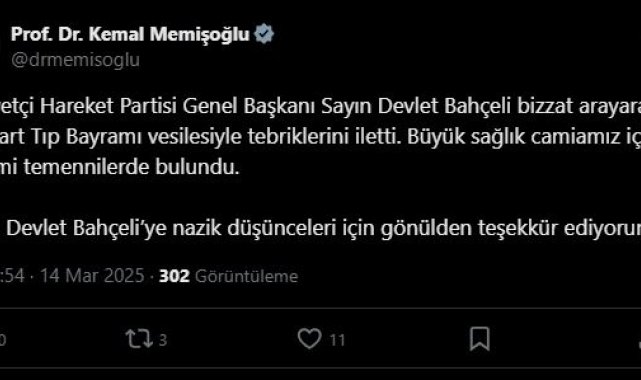The height and width of the screenshot is (380, 641).
Task: Click the words 'Hareket Partisi Genel Başkanı'
Action: pyautogui.click(x=177, y=107)
